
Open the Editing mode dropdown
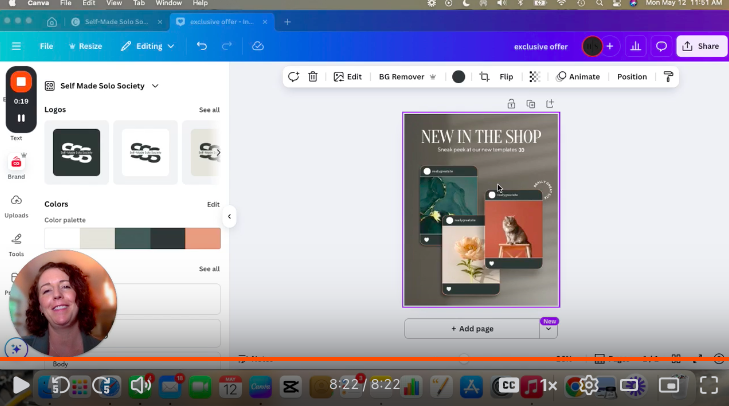[147, 46]
